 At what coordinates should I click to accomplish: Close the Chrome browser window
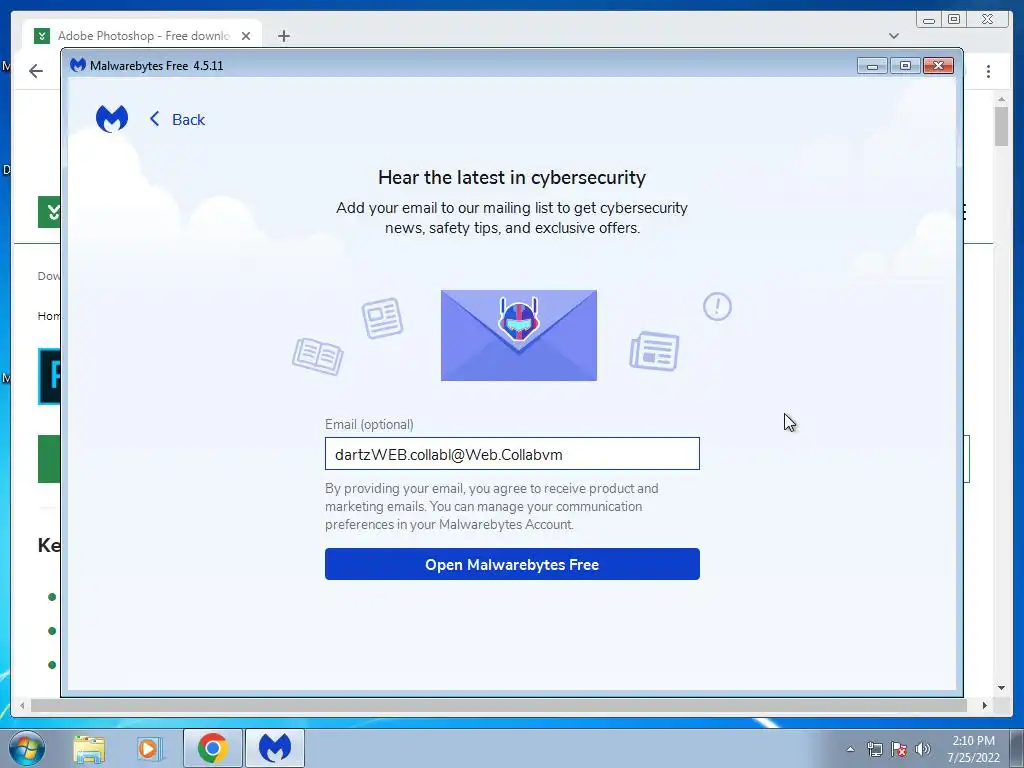[x=988, y=20]
